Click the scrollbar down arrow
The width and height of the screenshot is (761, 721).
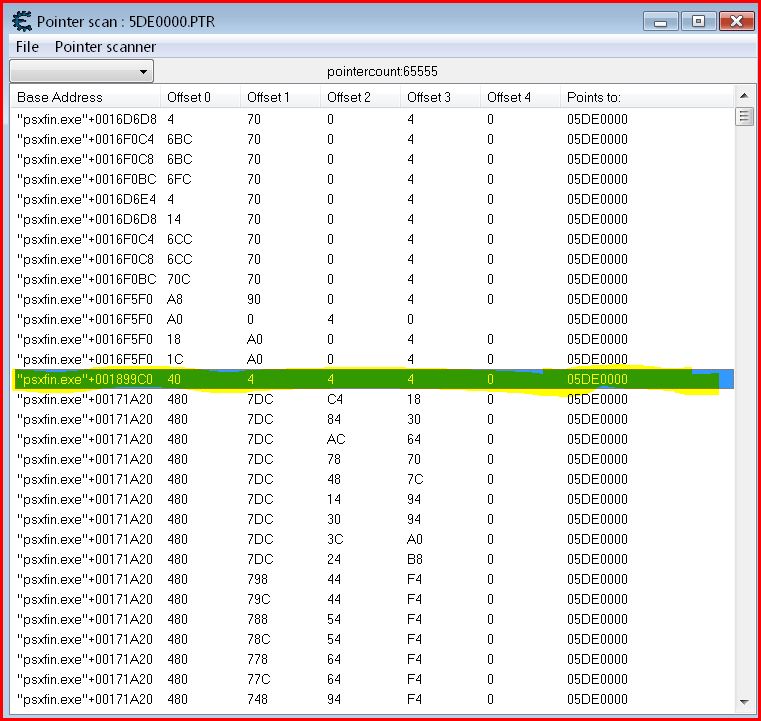(743, 701)
